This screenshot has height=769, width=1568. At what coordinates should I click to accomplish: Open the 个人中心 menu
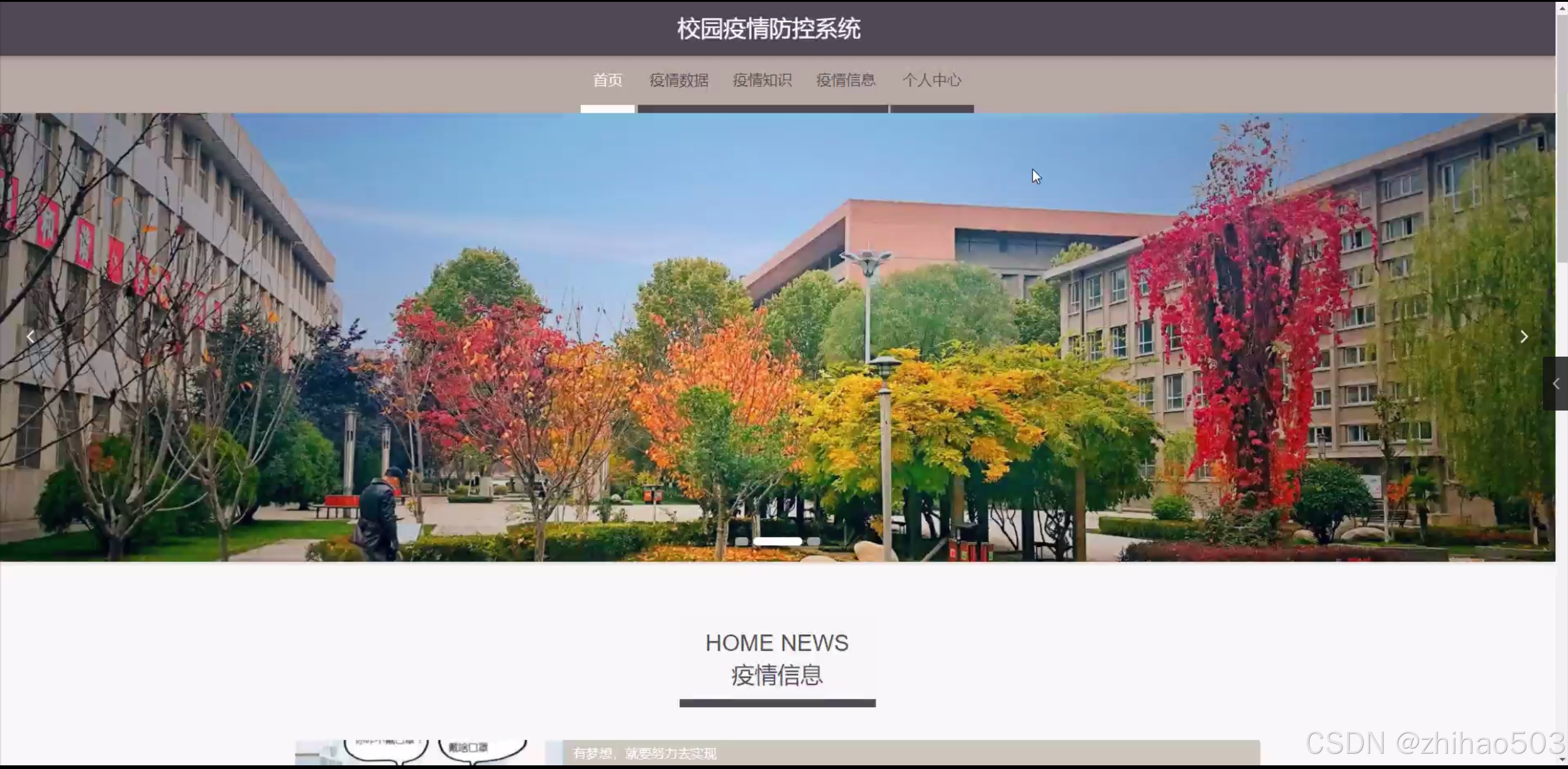[931, 80]
